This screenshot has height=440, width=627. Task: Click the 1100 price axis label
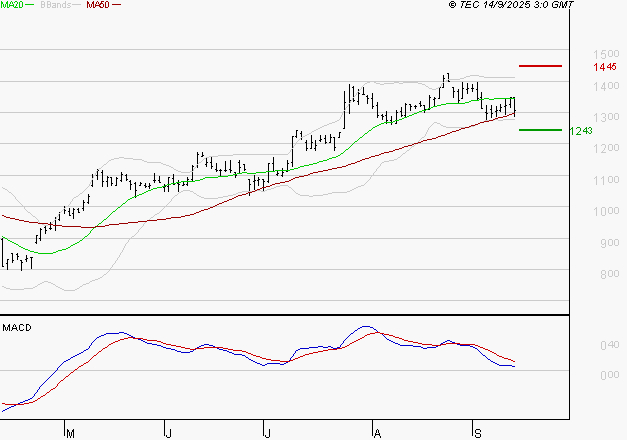[606, 180]
